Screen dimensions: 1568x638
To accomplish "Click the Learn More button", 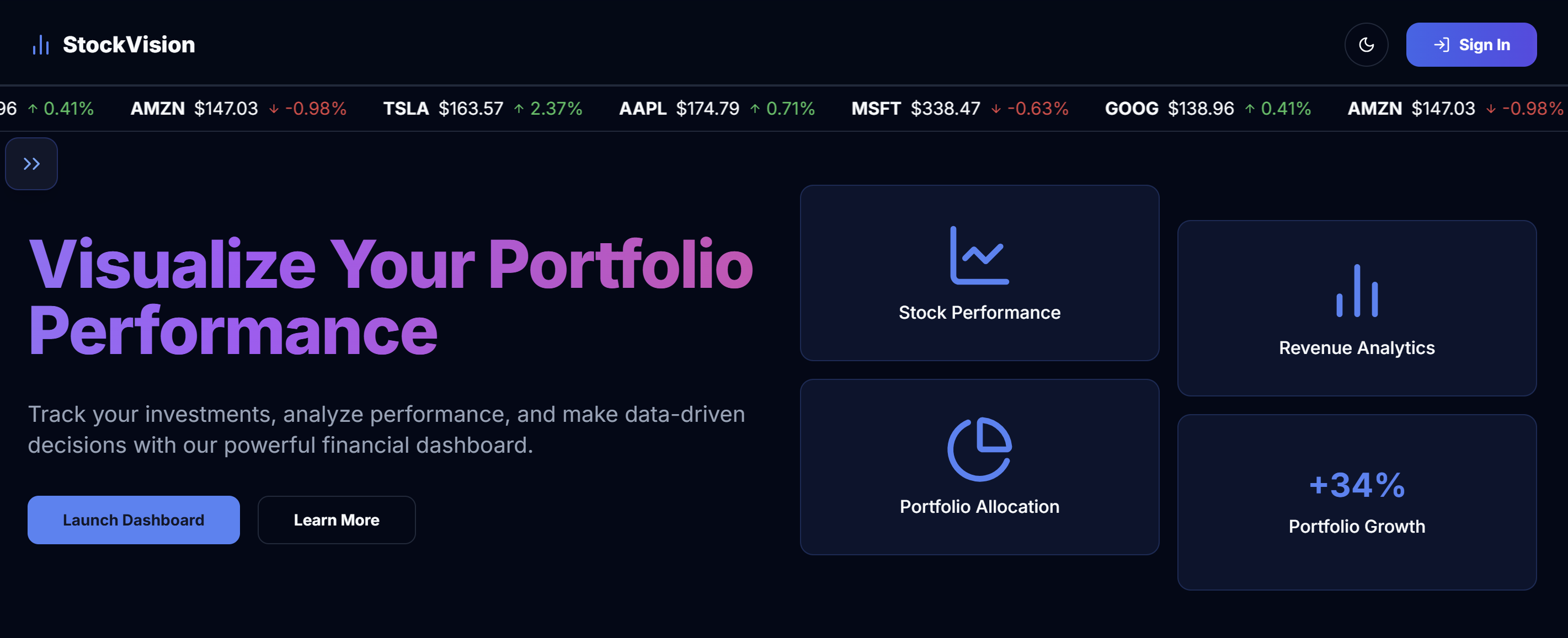I will pyautogui.click(x=337, y=520).
